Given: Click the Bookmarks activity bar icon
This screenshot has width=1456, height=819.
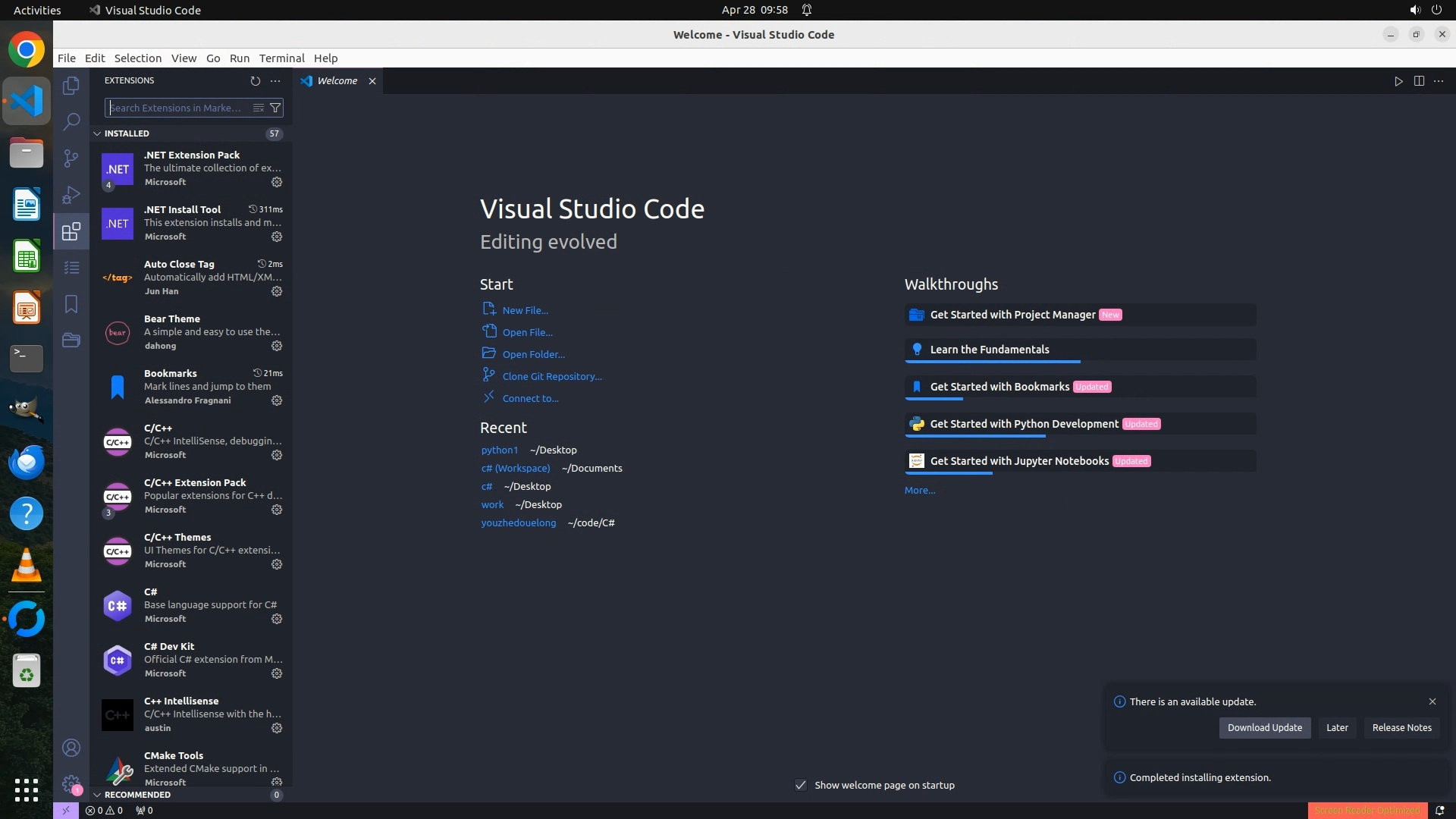Looking at the screenshot, I should tap(71, 304).
